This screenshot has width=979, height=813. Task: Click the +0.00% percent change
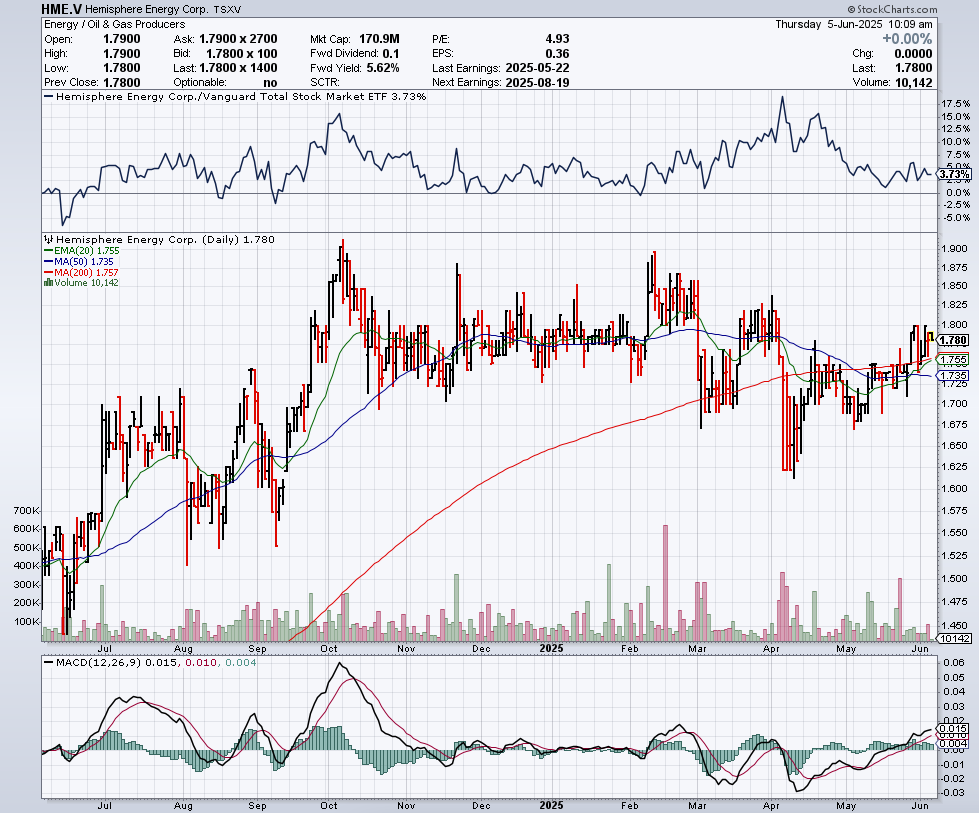pyautogui.click(x=907, y=39)
